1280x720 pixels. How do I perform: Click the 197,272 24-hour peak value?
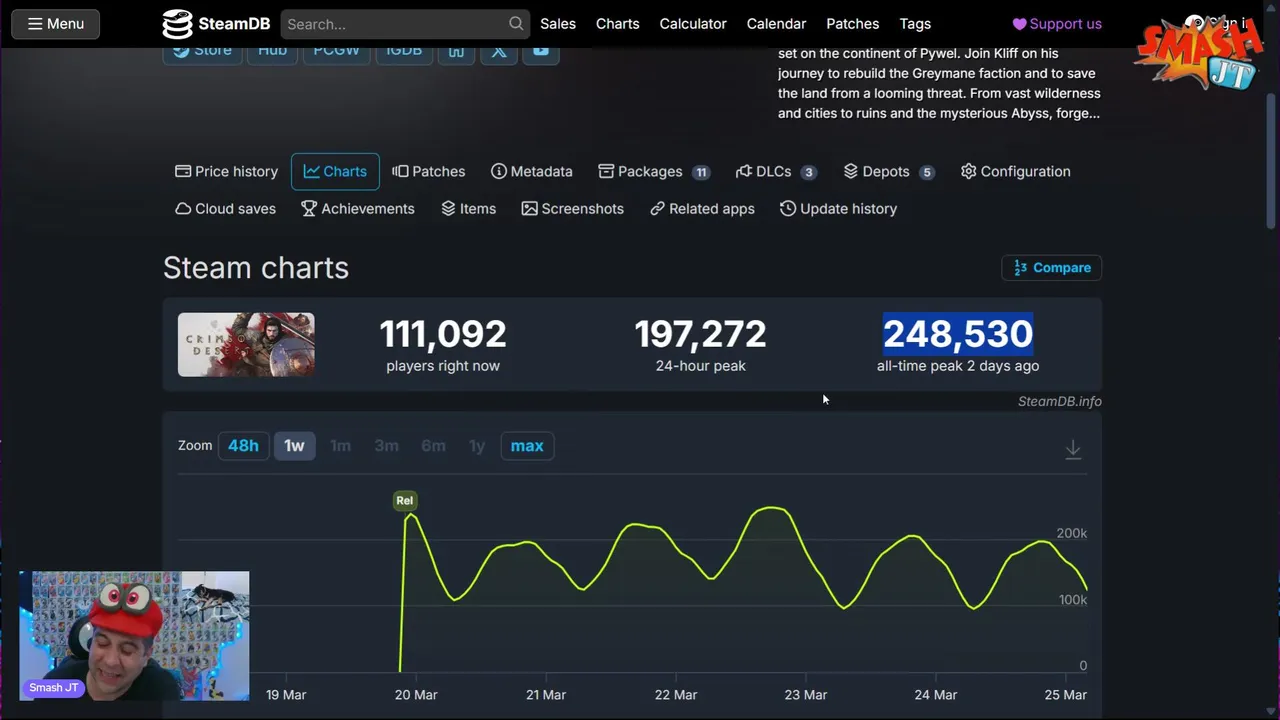pos(700,334)
